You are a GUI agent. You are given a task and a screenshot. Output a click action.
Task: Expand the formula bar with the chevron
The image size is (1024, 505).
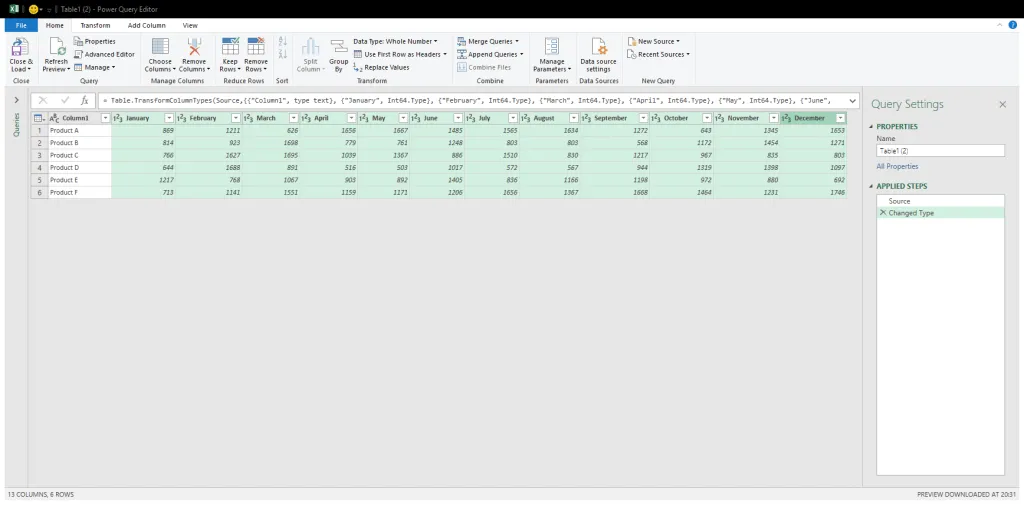[x=852, y=101]
